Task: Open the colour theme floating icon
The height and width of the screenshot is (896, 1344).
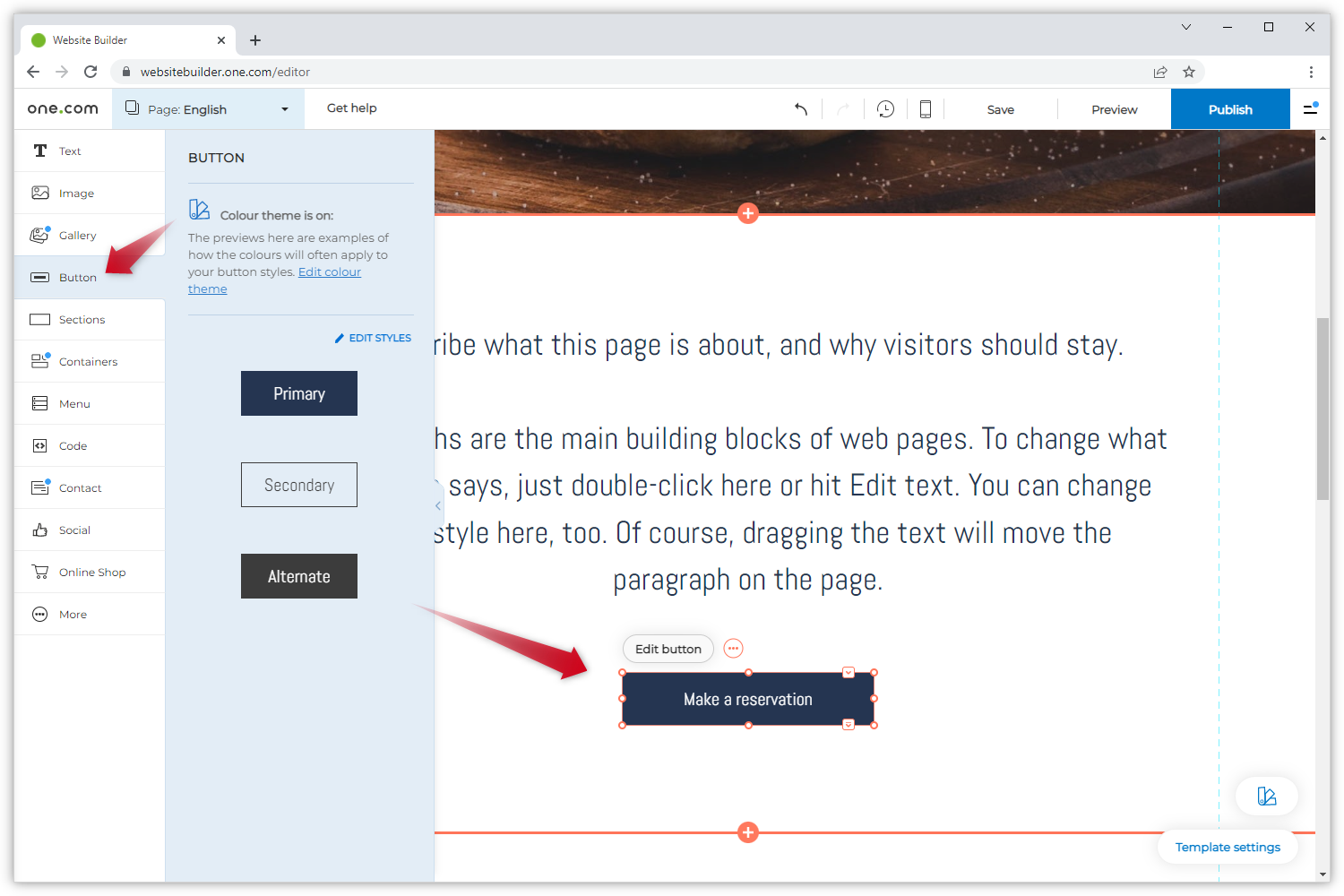Action: coord(1266,796)
